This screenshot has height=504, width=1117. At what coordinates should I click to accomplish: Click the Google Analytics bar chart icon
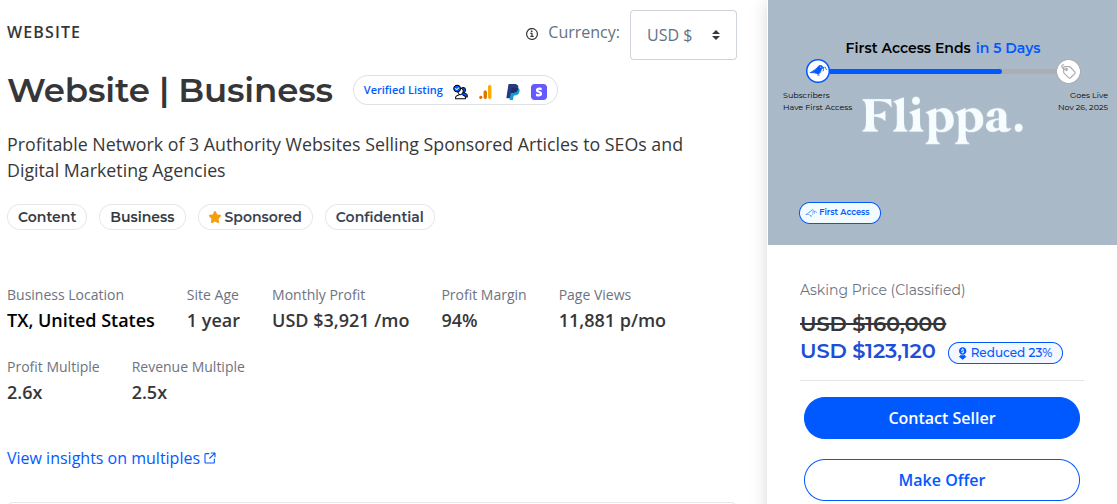coord(486,91)
